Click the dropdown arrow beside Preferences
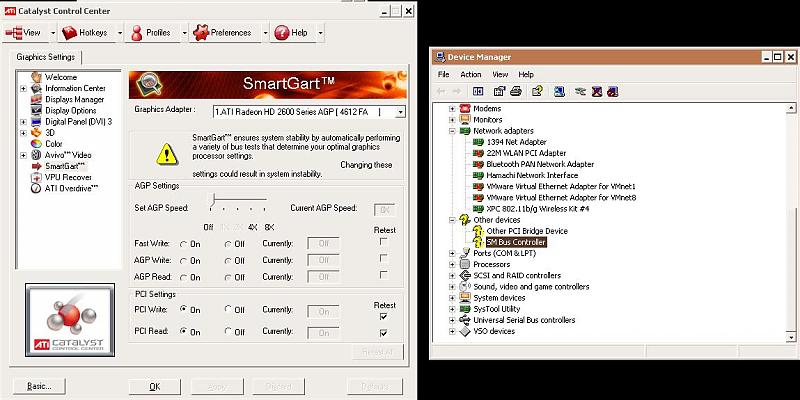 pos(265,33)
